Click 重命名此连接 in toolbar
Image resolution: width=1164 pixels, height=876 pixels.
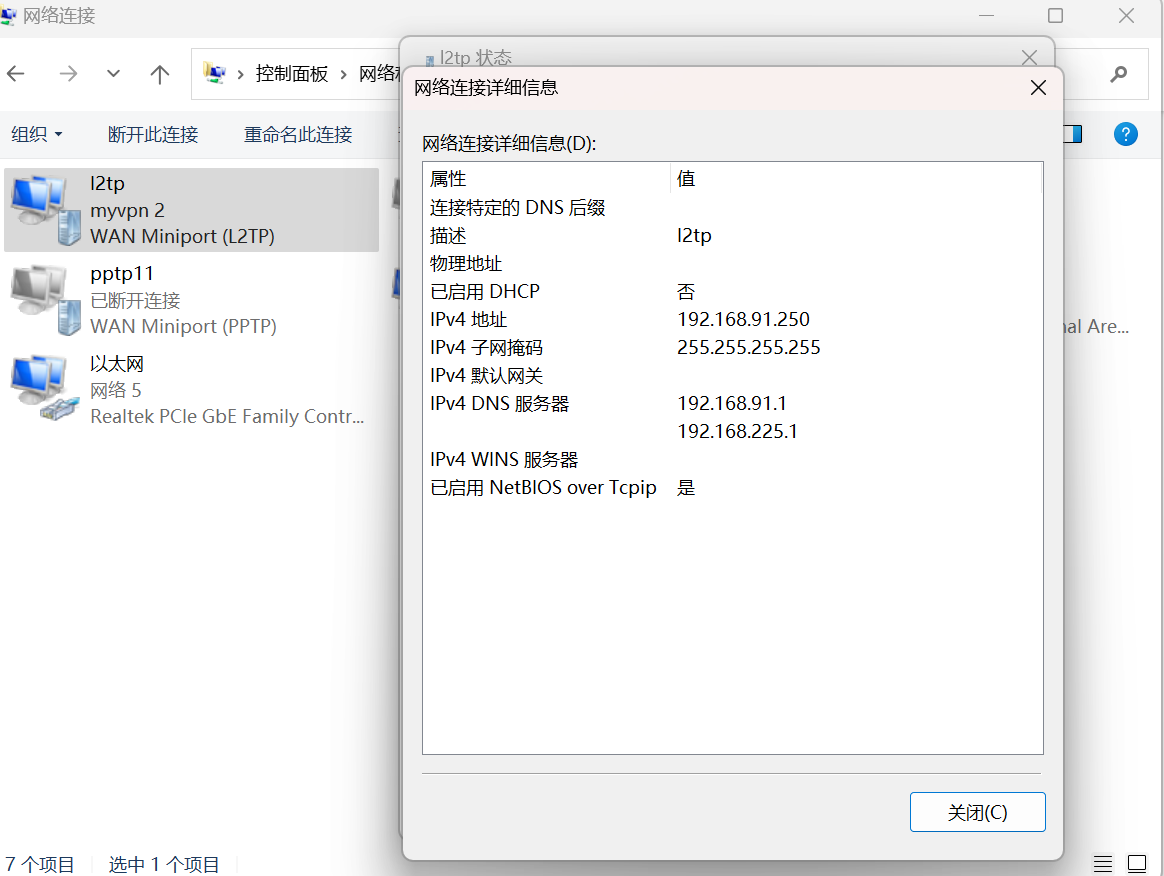pos(298,134)
